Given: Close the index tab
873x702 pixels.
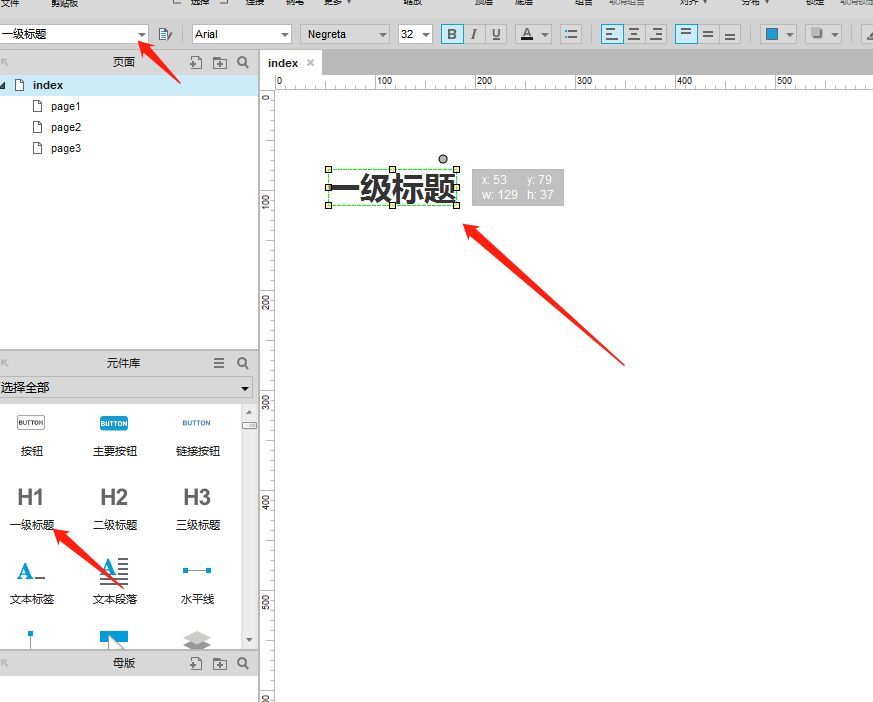Looking at the screenshot, I should tap(311, 62).
